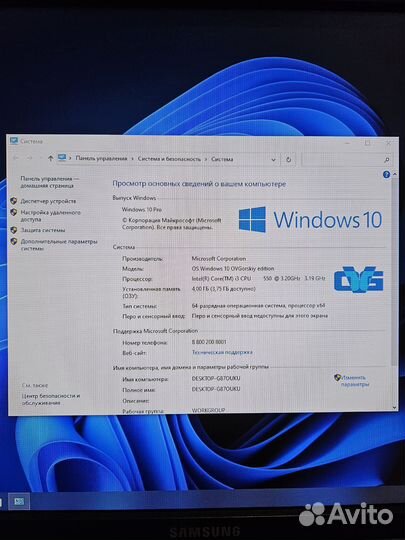Close the System window
Screen dimensions: 405x540
[x=388, y=143]
